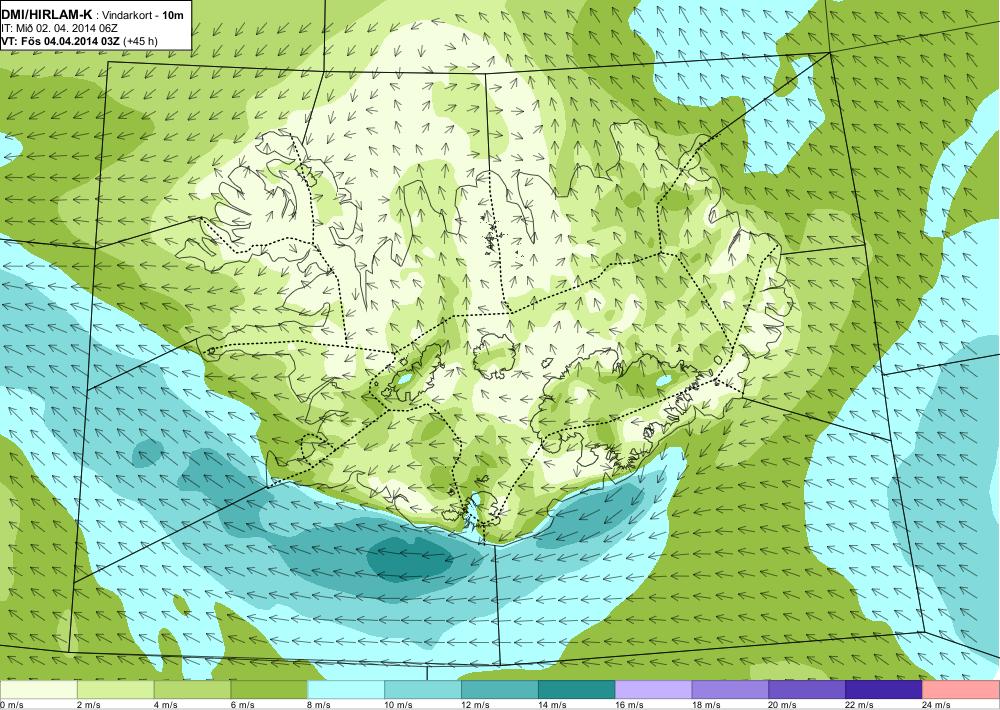Click the 2 m/s light green legend swatch
This screenshot has height=710, width=1000.
[x=115, y=690]
